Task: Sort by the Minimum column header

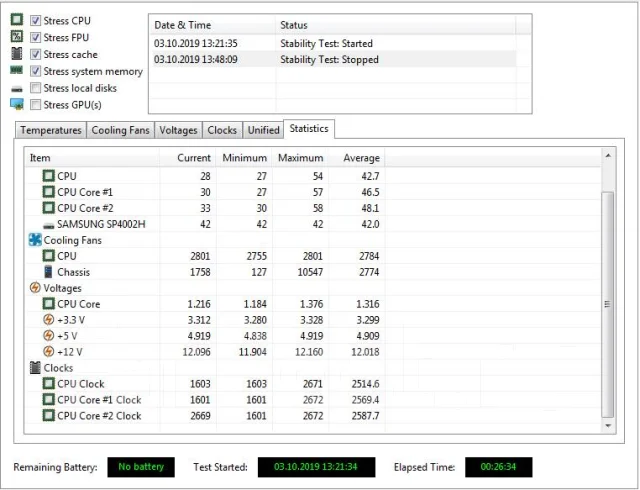Action: click(x=244, y=158)
